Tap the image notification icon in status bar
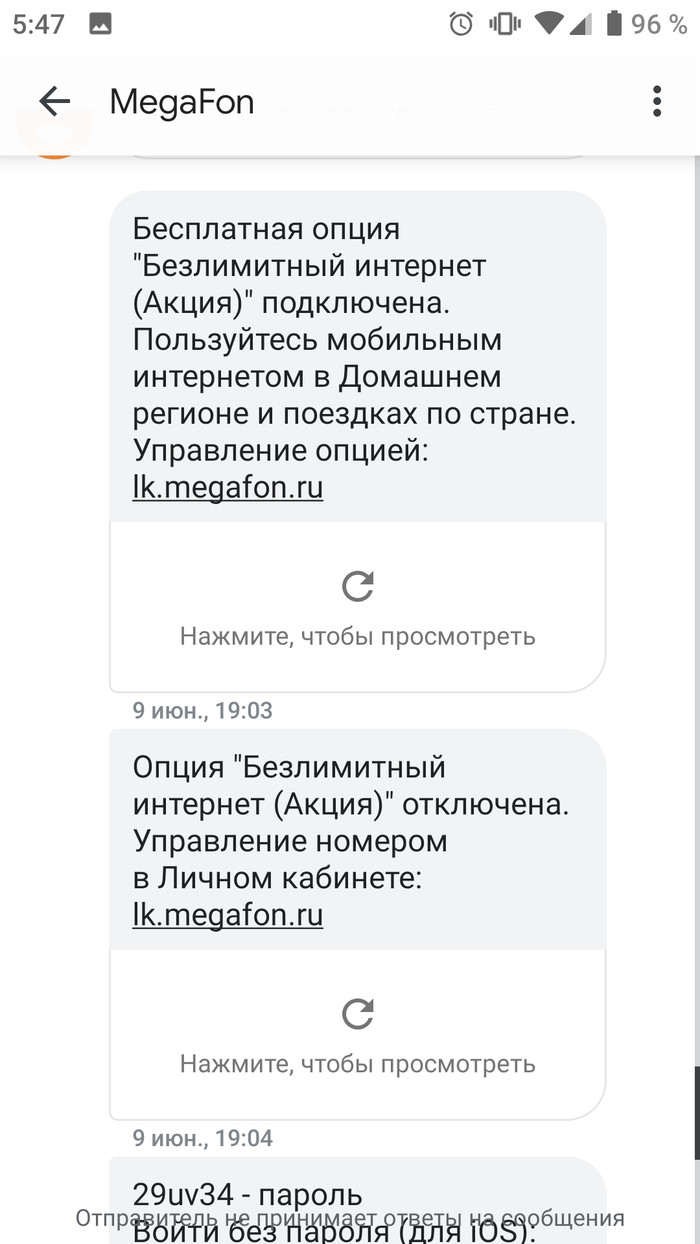The width and height of the screenshot is (700, 1244). point(100,25)
